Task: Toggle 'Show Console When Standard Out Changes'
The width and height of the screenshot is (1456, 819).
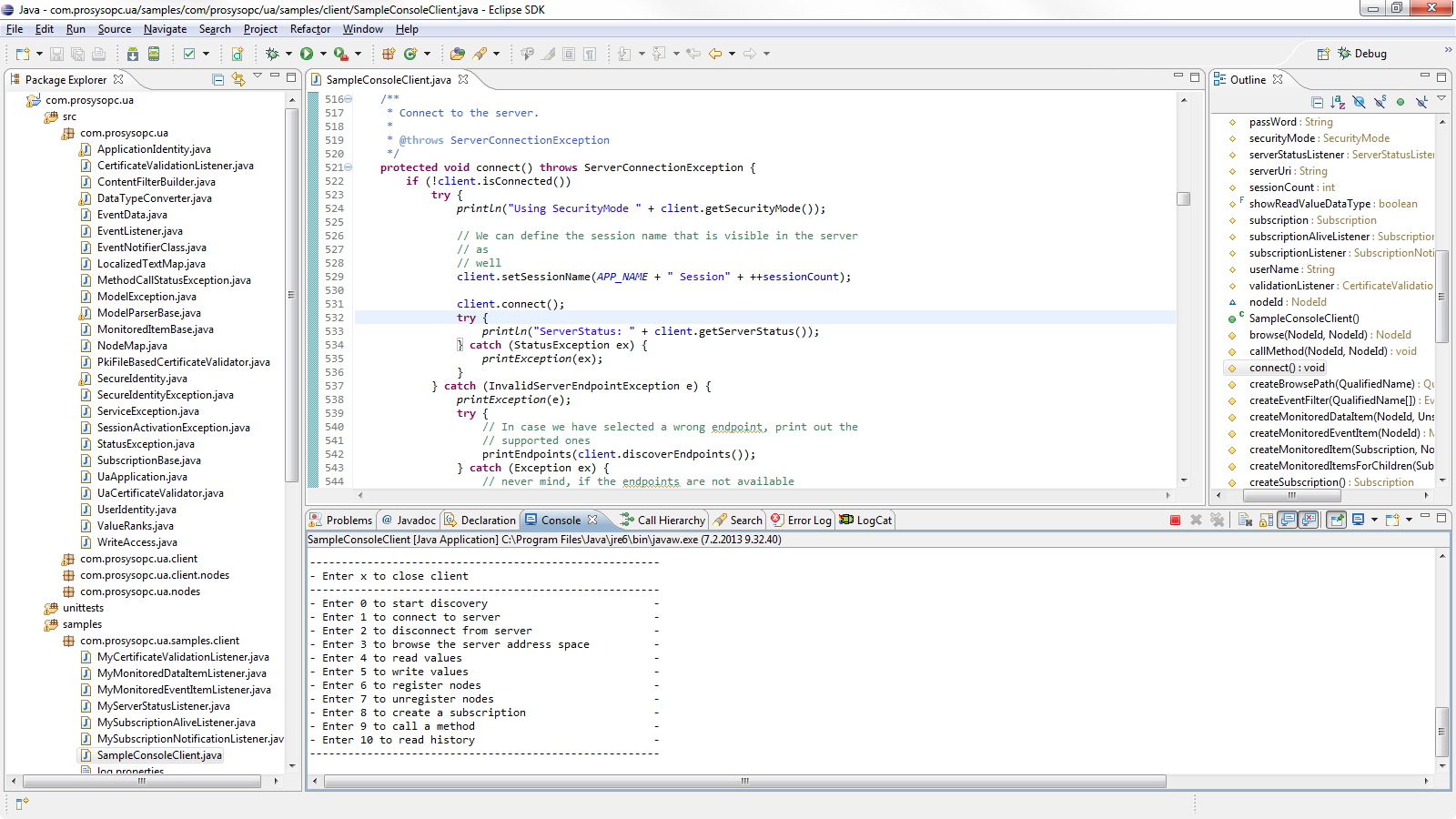Action: point(1287,520)
